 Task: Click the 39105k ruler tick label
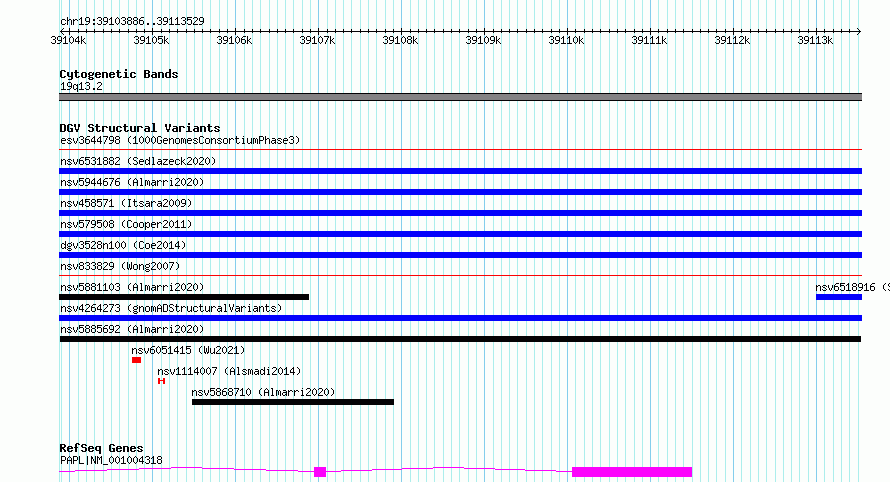pos(151,40)
